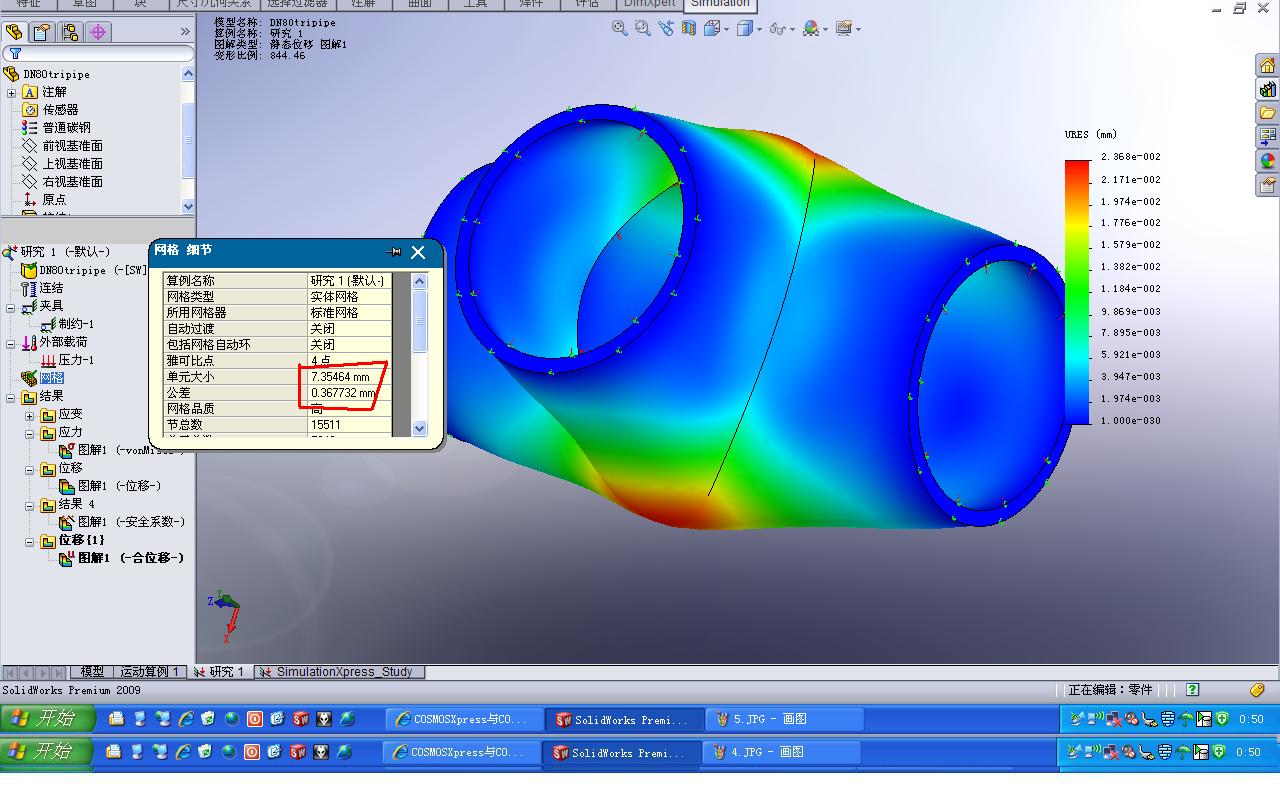Select the 网格 mesh tree item
This screenshot has width=1280, height=800.
52,378
